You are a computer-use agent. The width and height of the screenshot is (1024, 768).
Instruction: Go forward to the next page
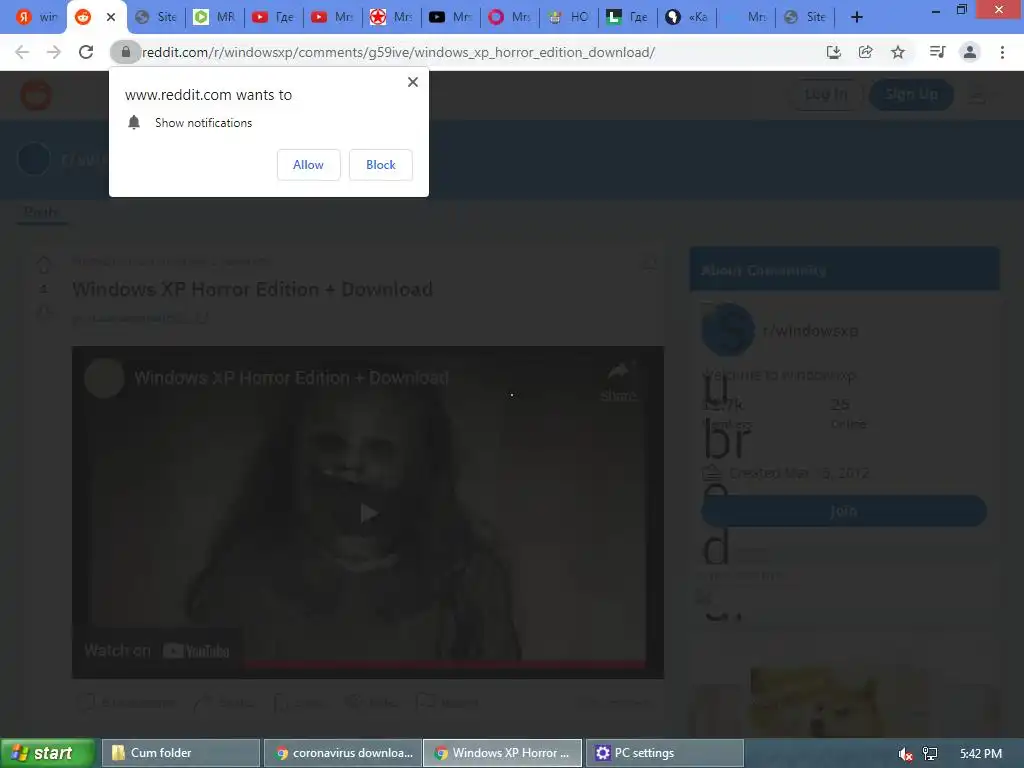click(x=54, y=52)
